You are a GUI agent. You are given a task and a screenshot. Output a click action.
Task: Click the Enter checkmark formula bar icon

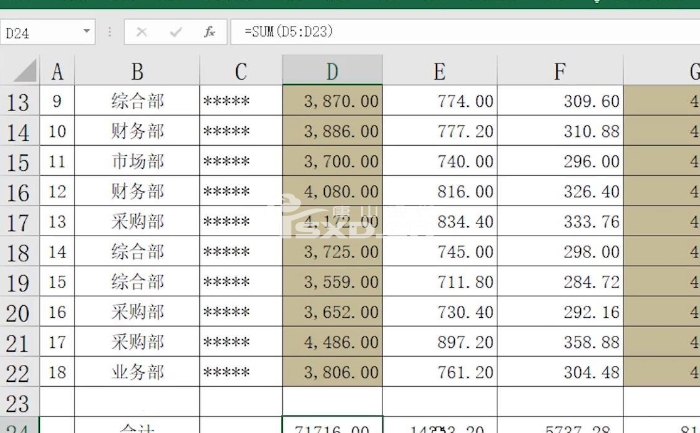pyautogui.click(x=176, y=32)
